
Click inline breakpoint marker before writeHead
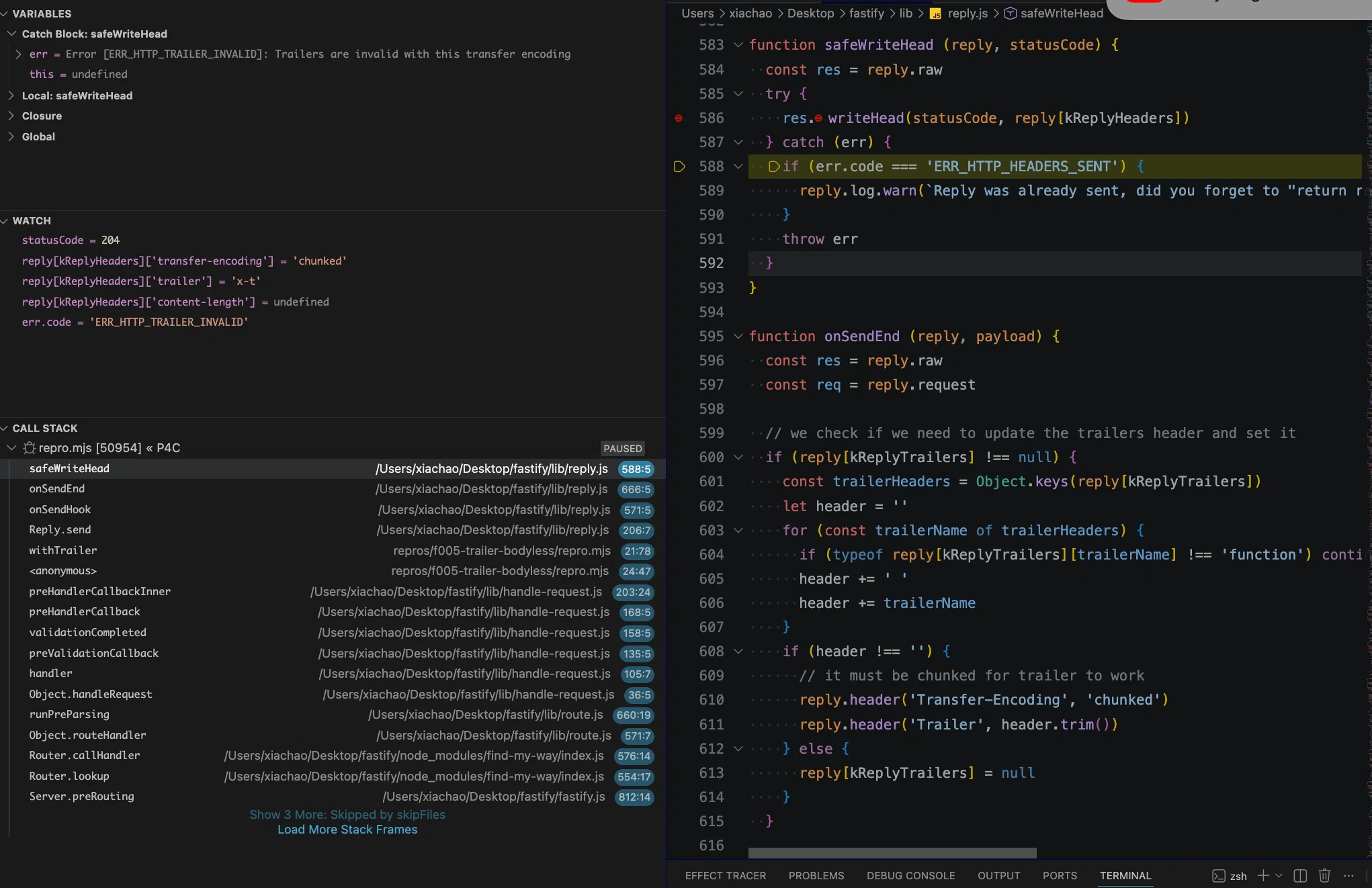818,118
